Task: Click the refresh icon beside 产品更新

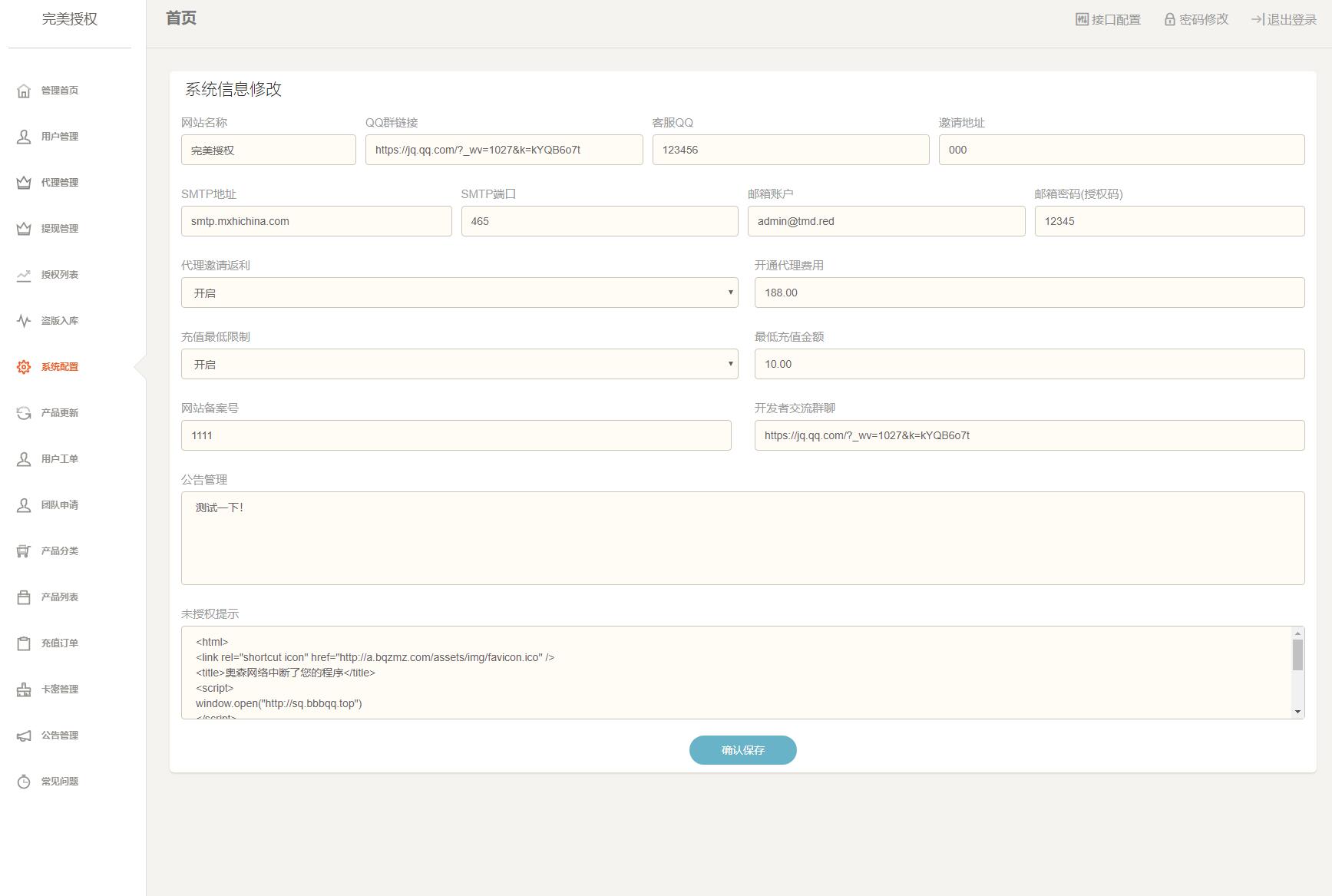Action: coord(24,413)
